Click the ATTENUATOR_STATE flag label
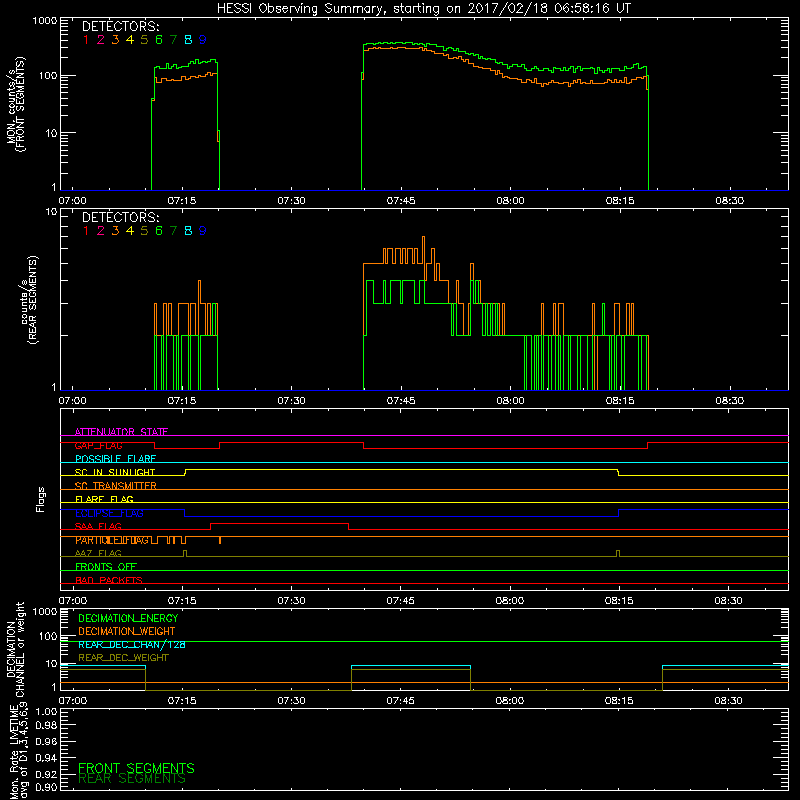 [x=121, y=432]
